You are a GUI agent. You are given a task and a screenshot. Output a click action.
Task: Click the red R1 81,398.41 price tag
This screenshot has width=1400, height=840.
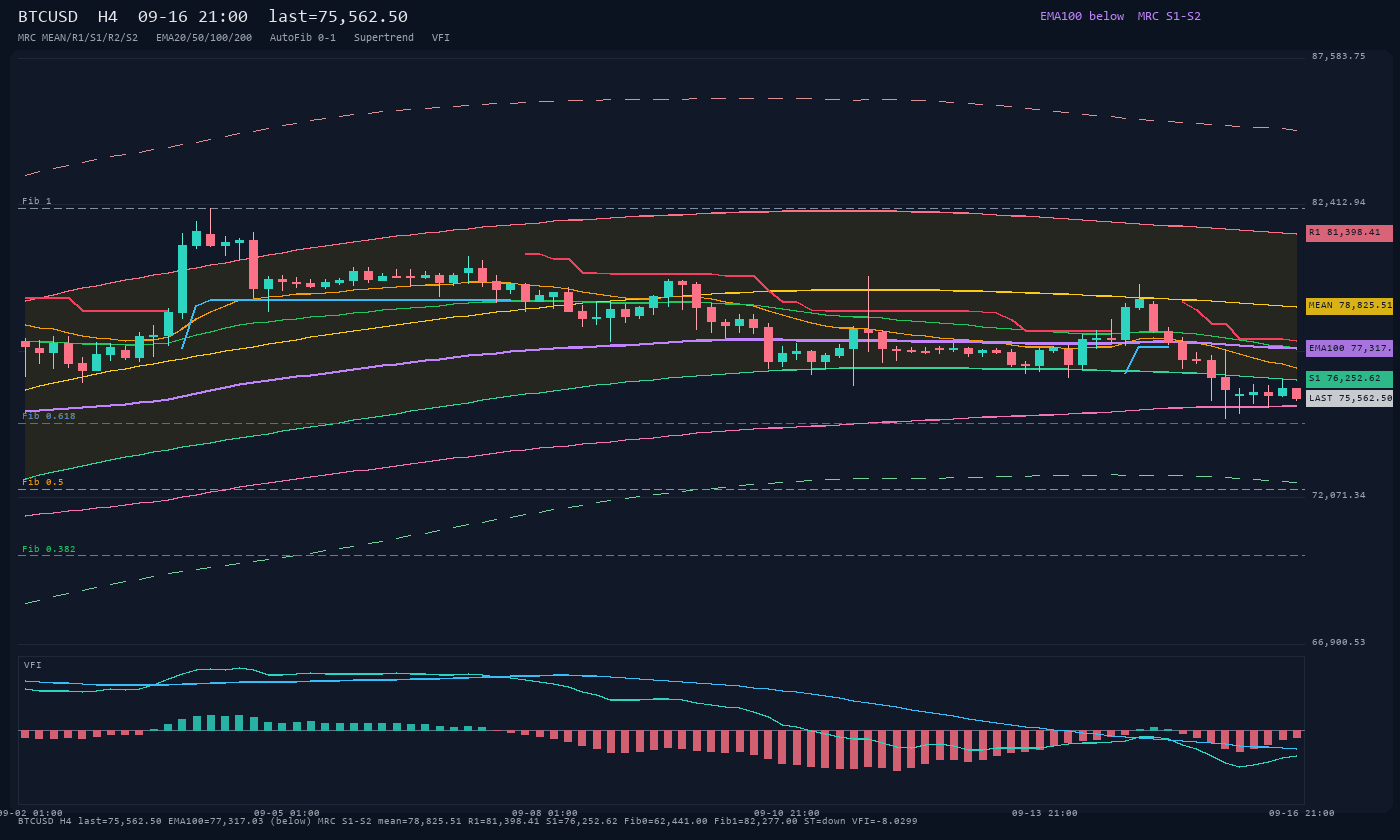(1349, 233)
